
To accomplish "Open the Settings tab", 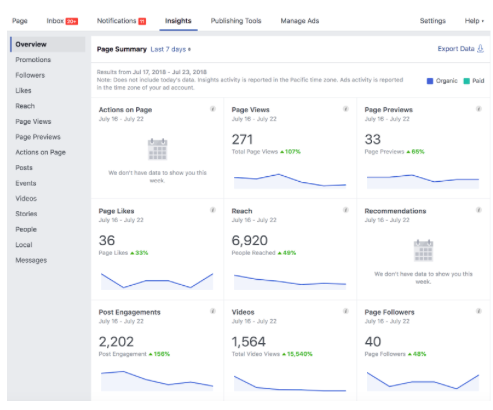I will [433, 21].
